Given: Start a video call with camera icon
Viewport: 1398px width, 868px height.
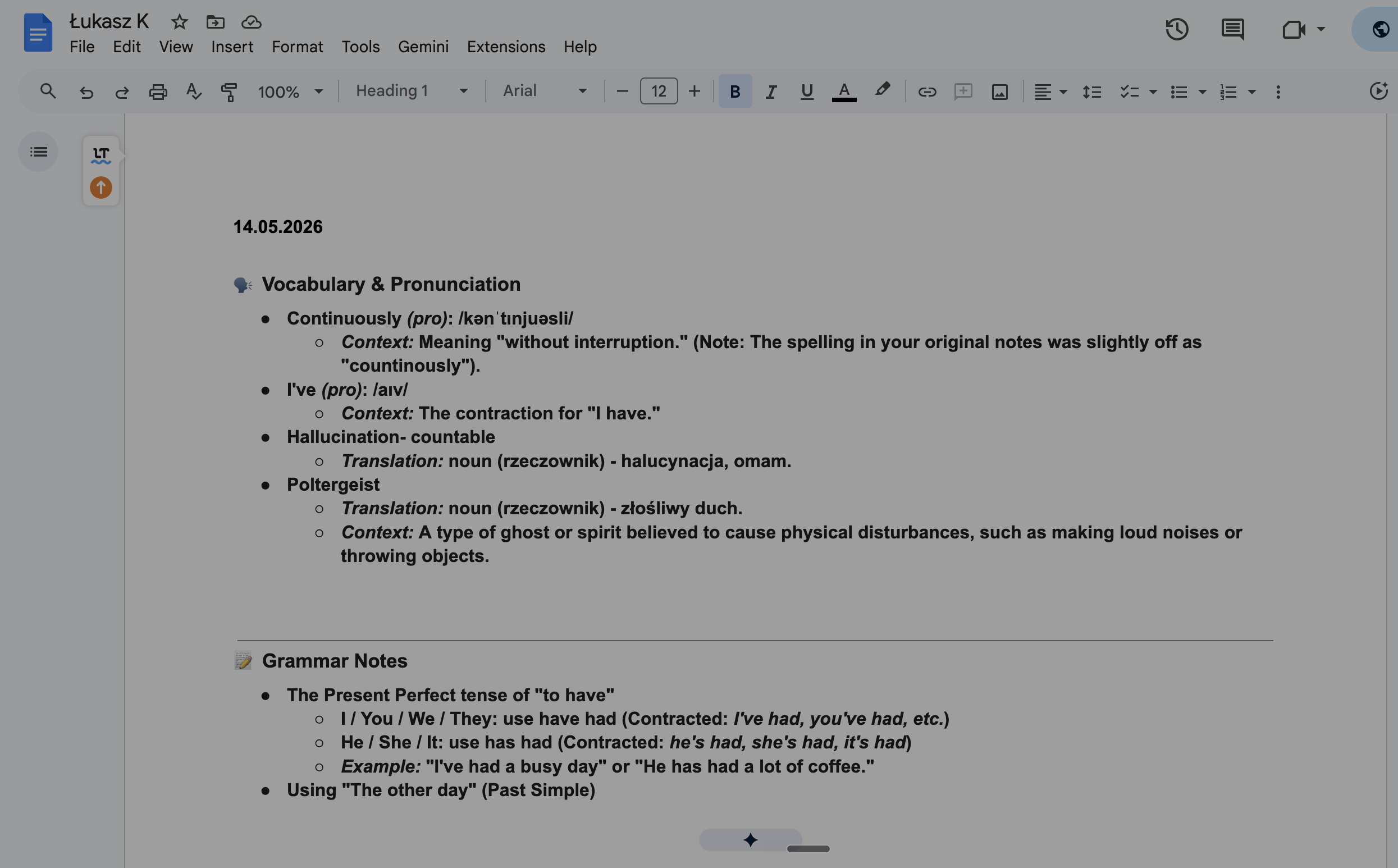Looking at the screenshot, I should coord(1294,29).
